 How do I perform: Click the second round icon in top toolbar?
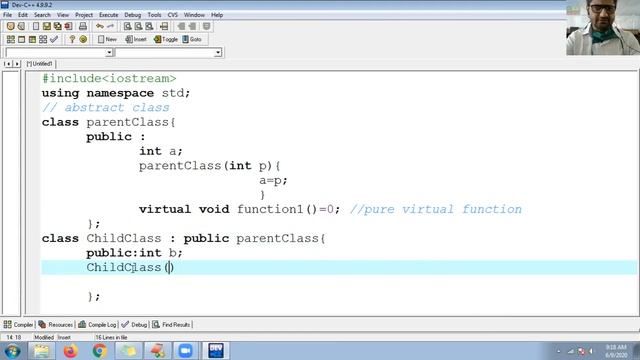click(x=21, y=27)
